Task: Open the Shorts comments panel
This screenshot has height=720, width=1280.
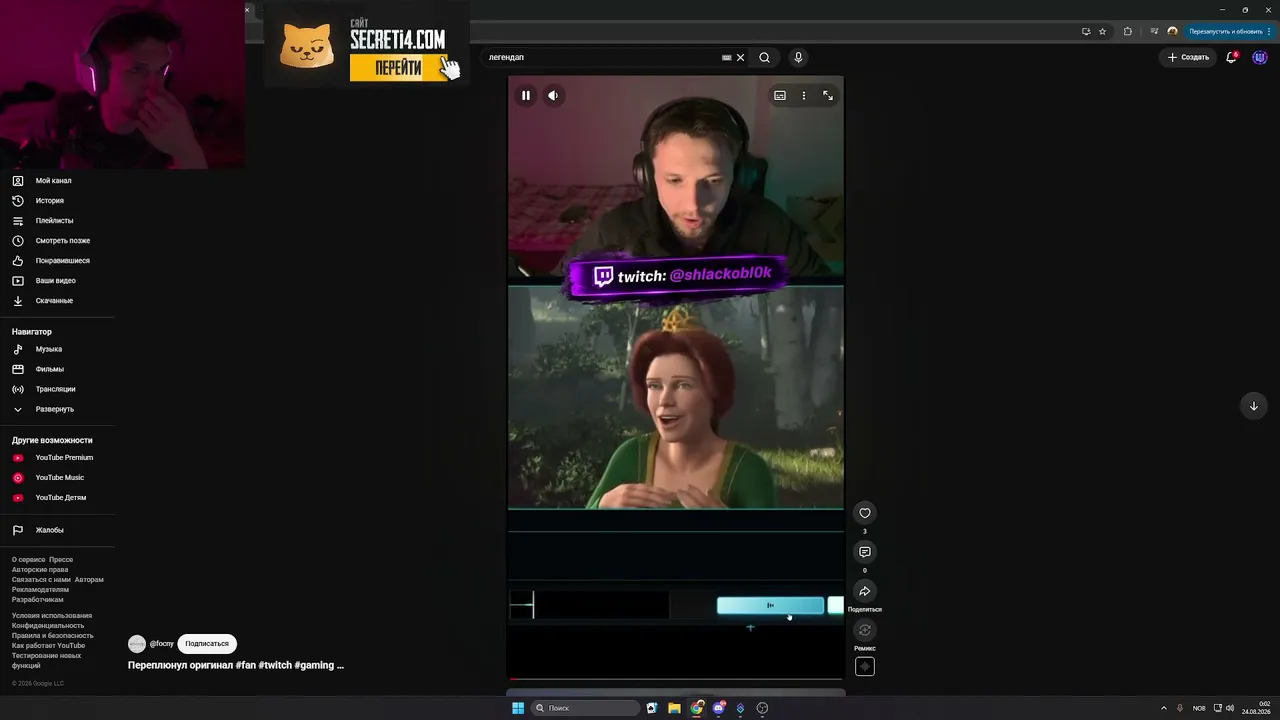Action: pyautogui.click(x=865, y=552)
